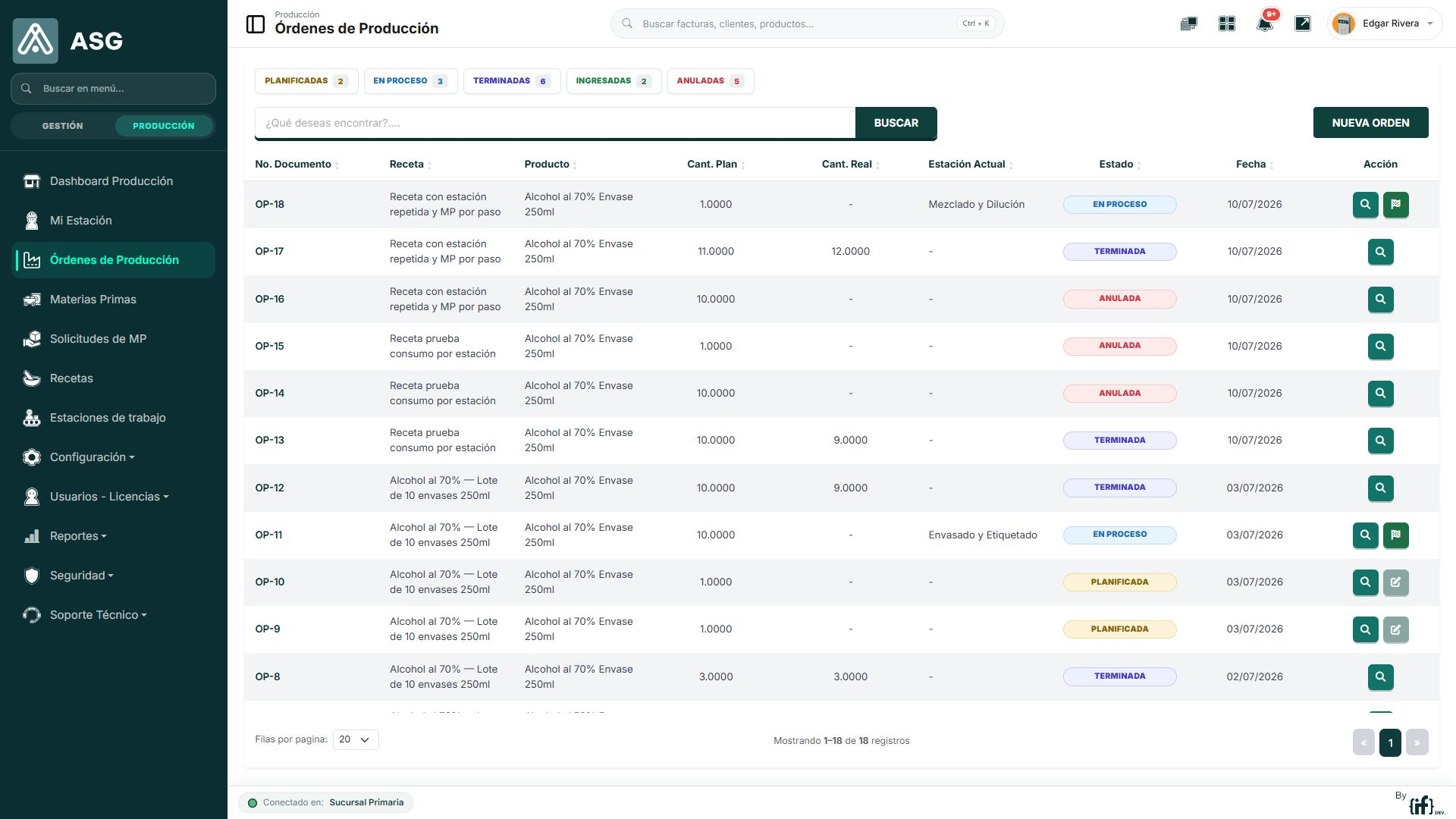Create a NUEVA ORDEN

pos(1370,123)
